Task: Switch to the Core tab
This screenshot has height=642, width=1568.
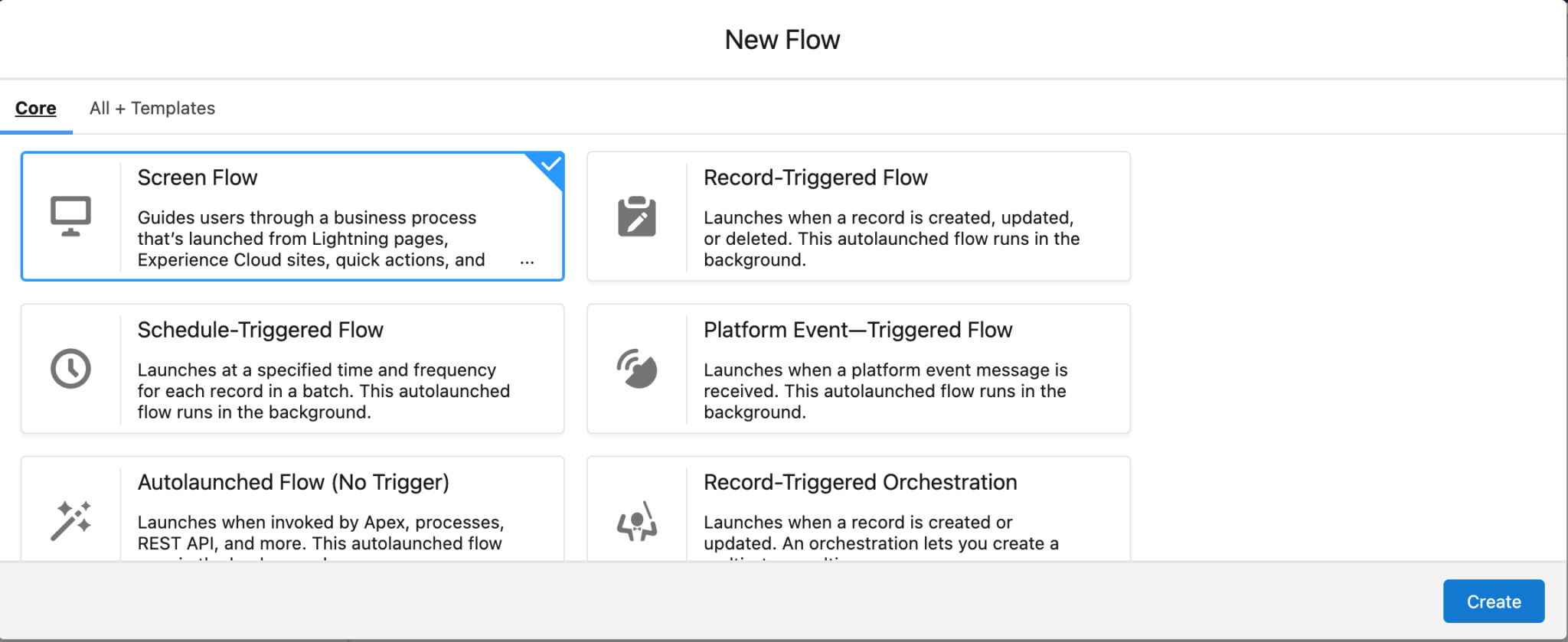Action: coord(36,109)
